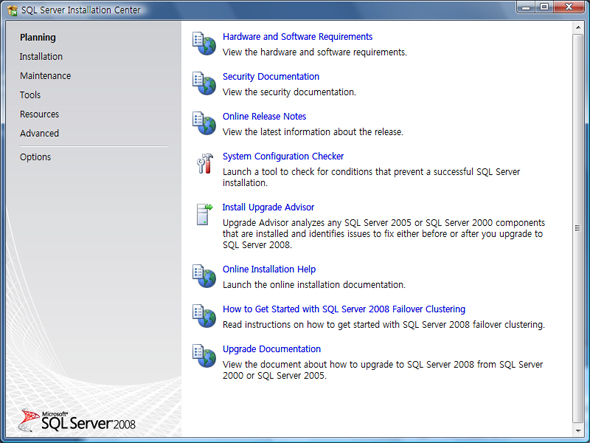This screenshot has height=443, width=590.
Task: Open the Resources category
Action: point(39,114)
